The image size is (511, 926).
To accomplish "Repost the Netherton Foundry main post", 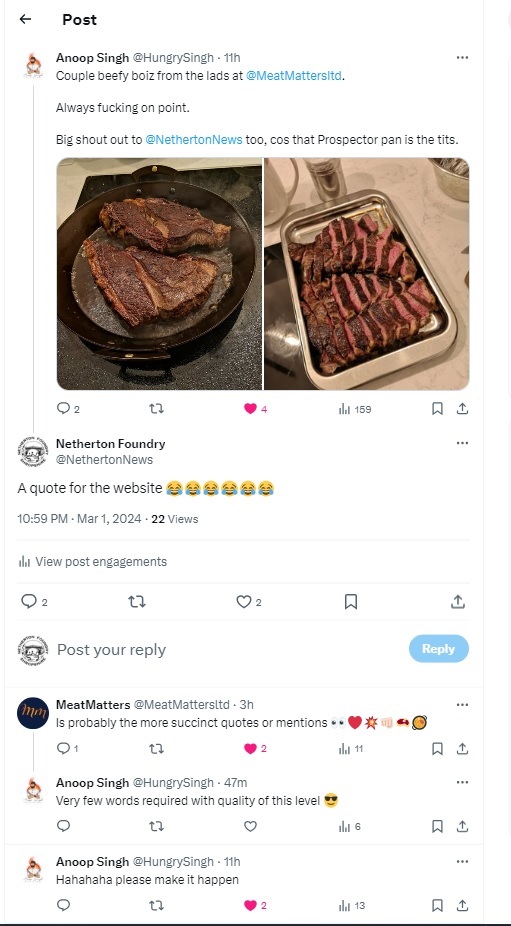I will [x=136, y=602].
